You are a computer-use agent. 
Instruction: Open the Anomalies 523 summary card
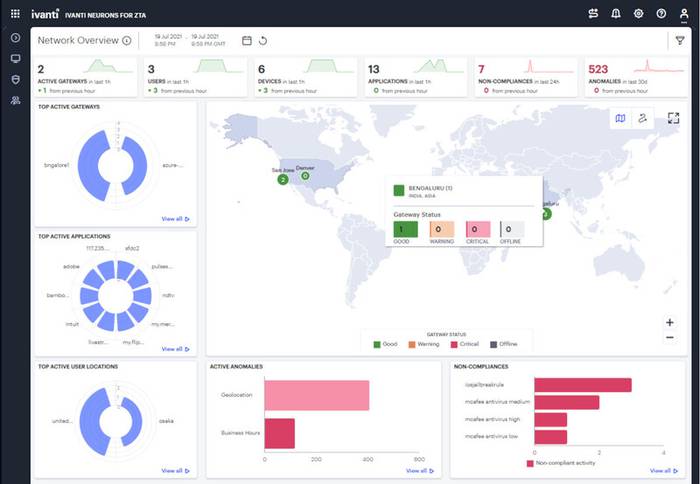click(x=636, y=77)
